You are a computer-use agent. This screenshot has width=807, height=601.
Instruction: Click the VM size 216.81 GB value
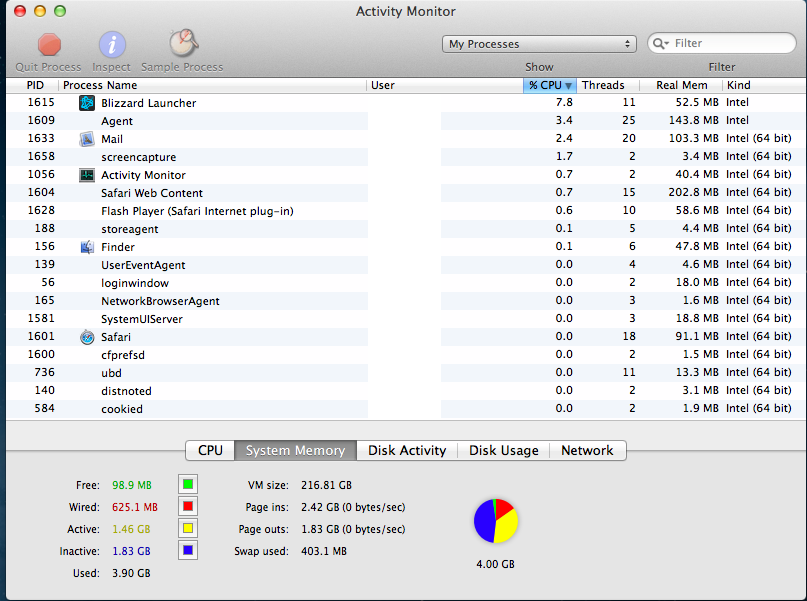click(326, 485)
